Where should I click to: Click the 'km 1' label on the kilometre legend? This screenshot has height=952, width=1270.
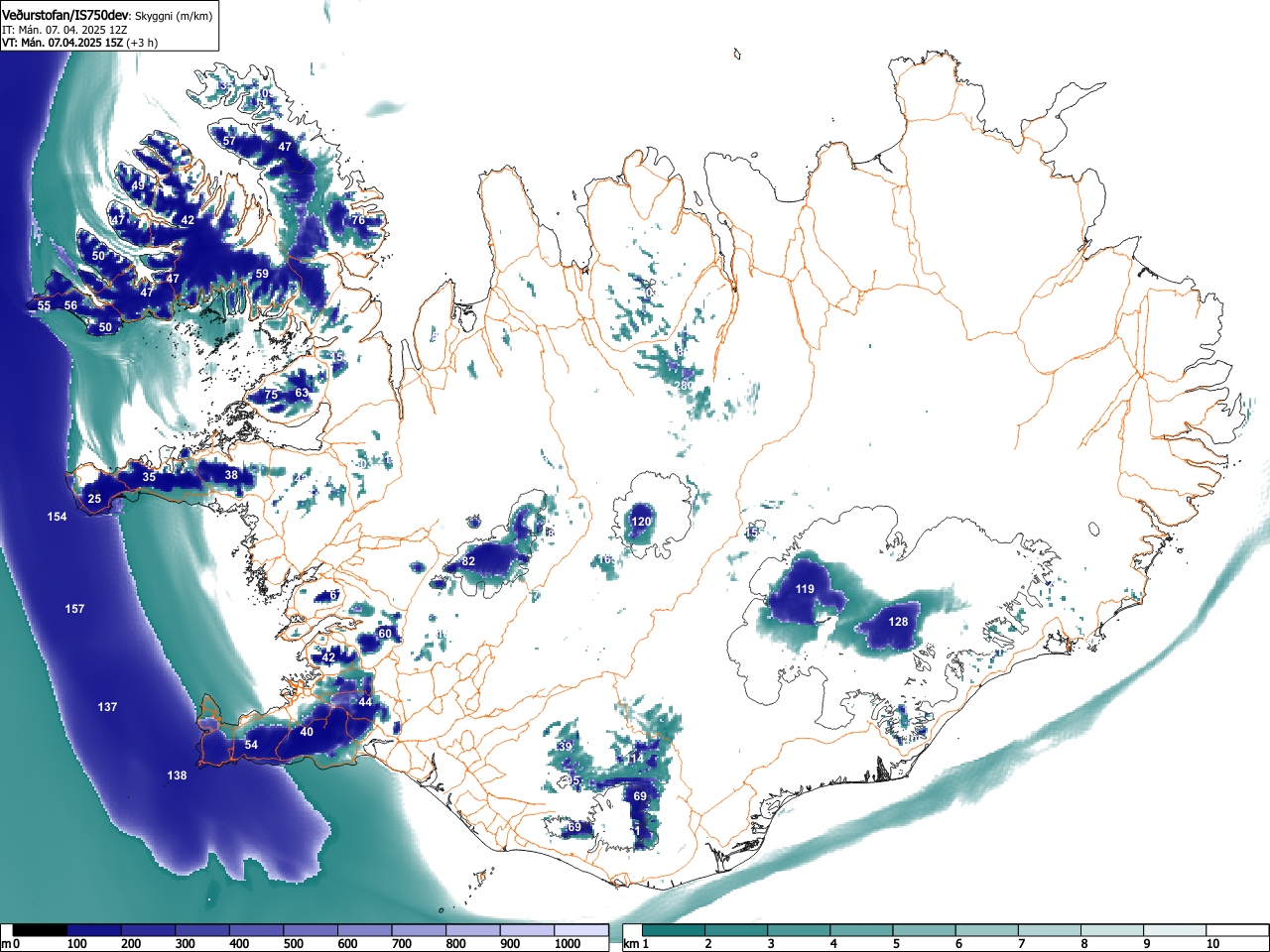coord(636,944)
